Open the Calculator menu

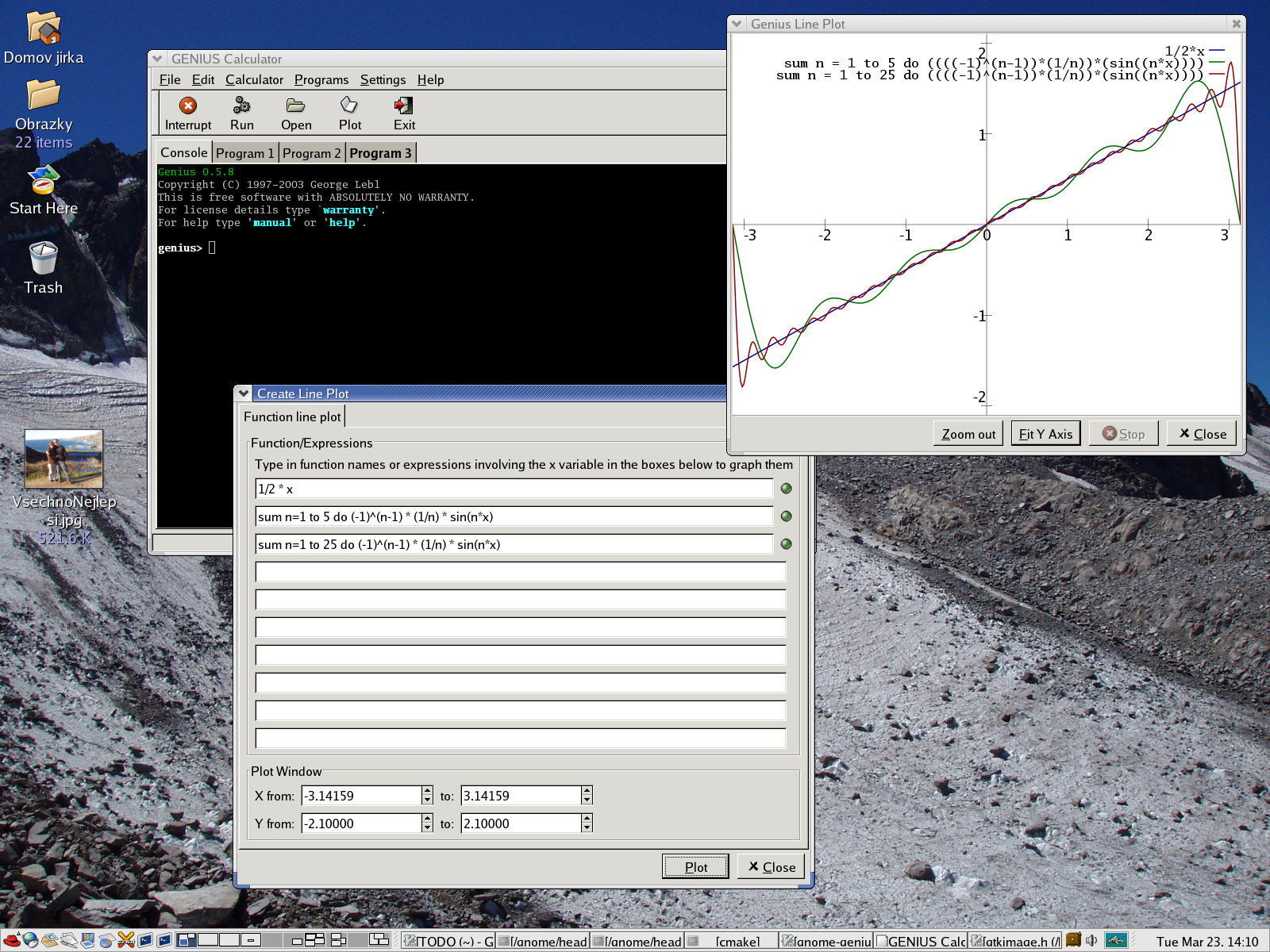(254, 79)
